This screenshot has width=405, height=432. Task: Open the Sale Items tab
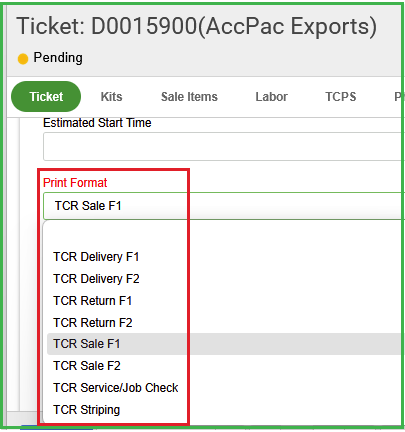(189, 97)
